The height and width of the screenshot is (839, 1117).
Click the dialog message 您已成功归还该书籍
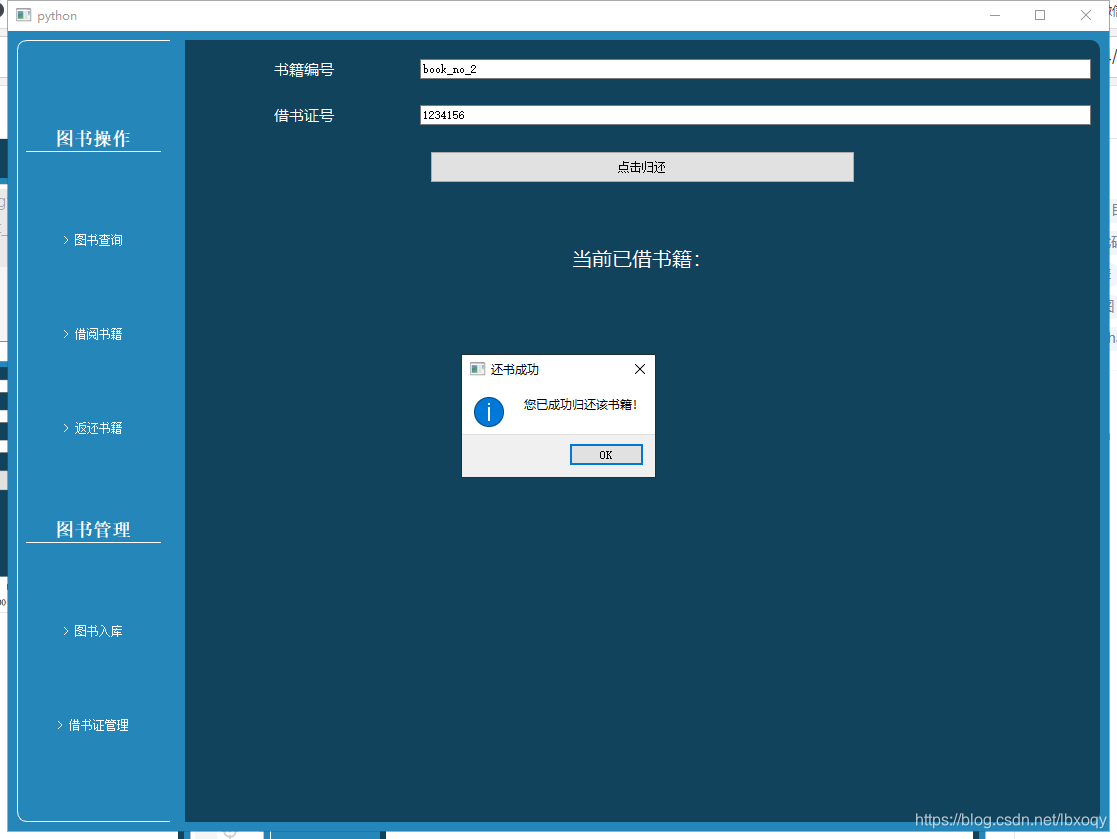click(x=580, y=405)
